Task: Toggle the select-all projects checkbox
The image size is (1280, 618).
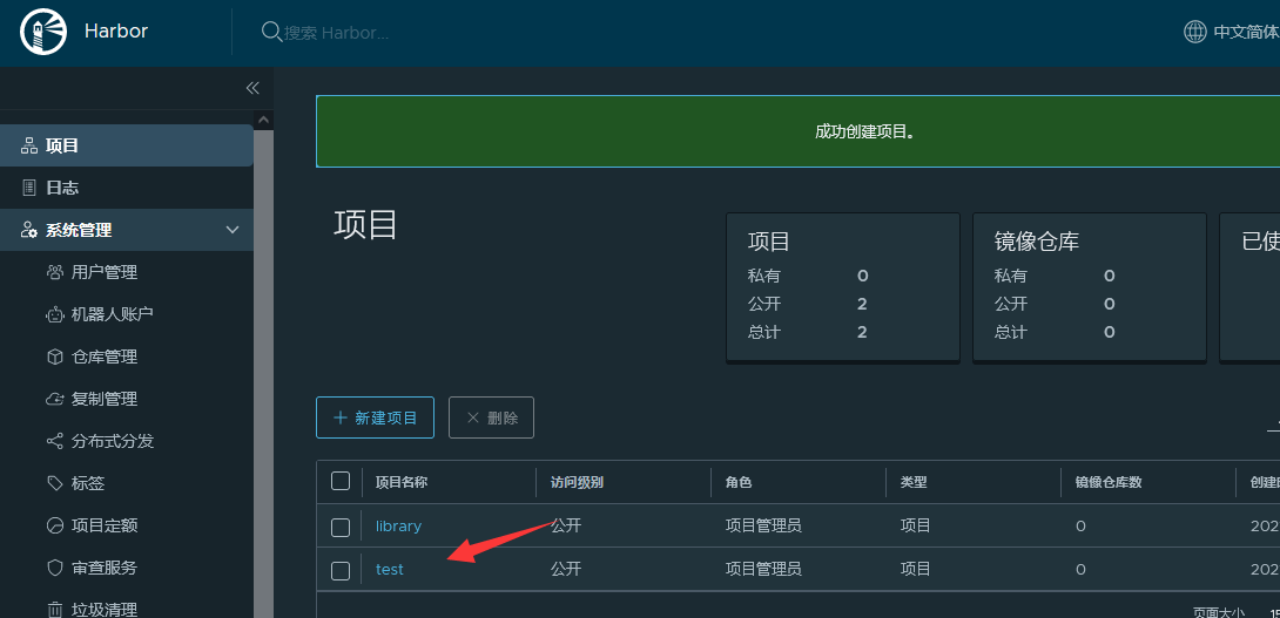Action: pyautogui.click(x=340, y=482)
